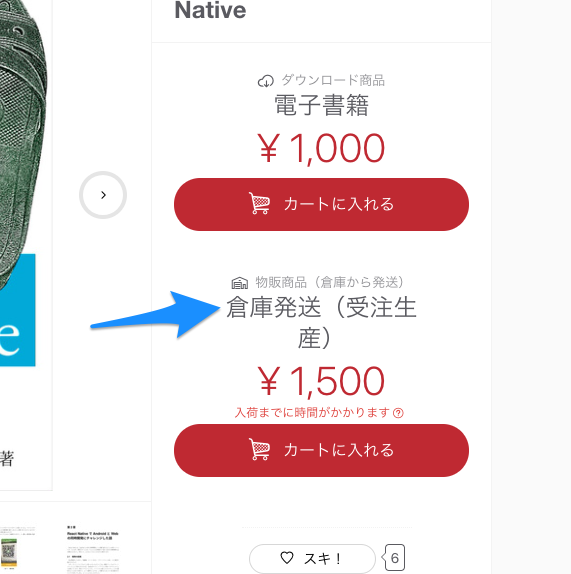Like the product with スキ! button
This screenshot has height=574, width=571.
click(312, 559)
